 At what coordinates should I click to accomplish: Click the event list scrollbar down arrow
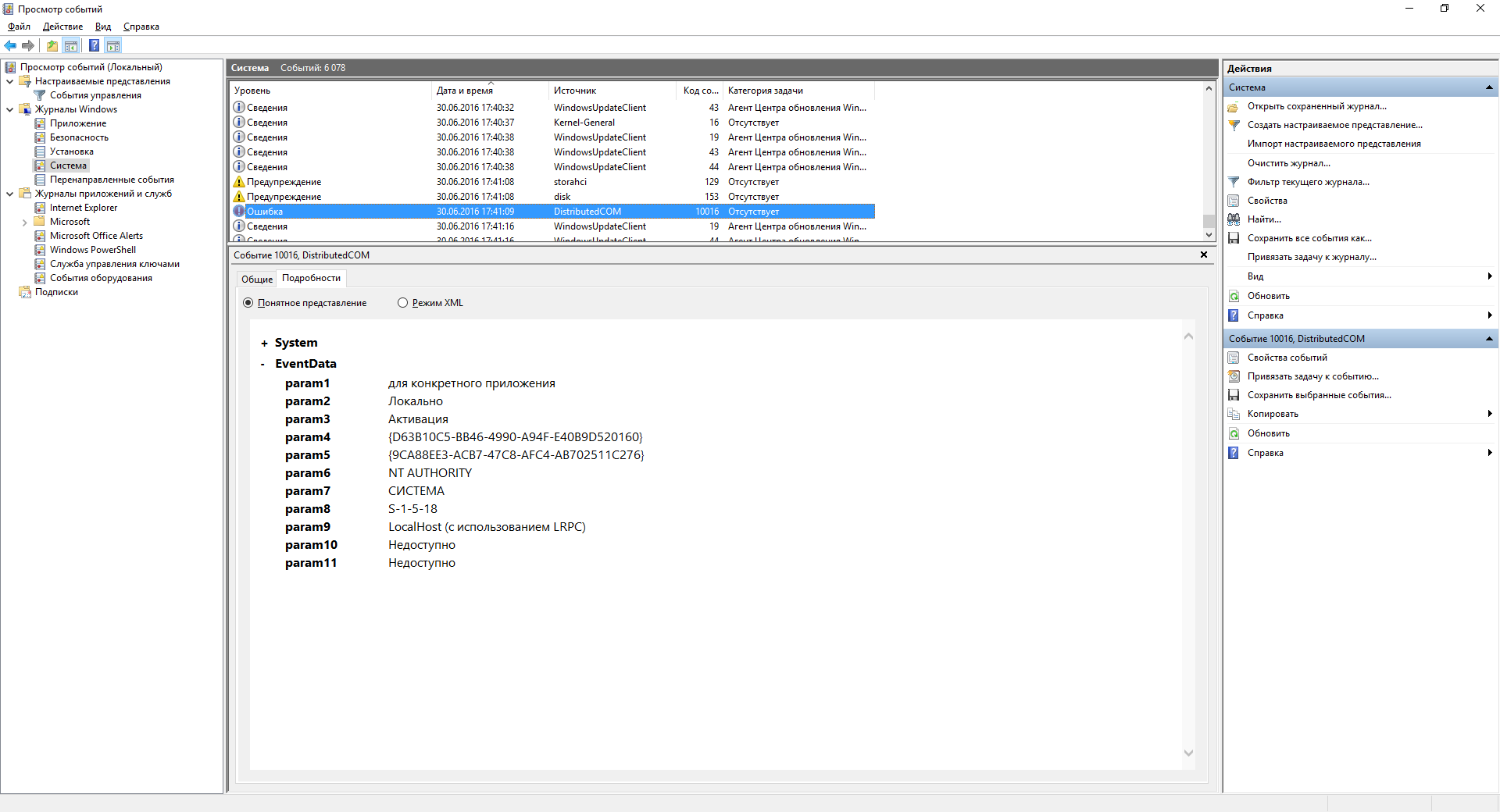[x=1209, y=234]
